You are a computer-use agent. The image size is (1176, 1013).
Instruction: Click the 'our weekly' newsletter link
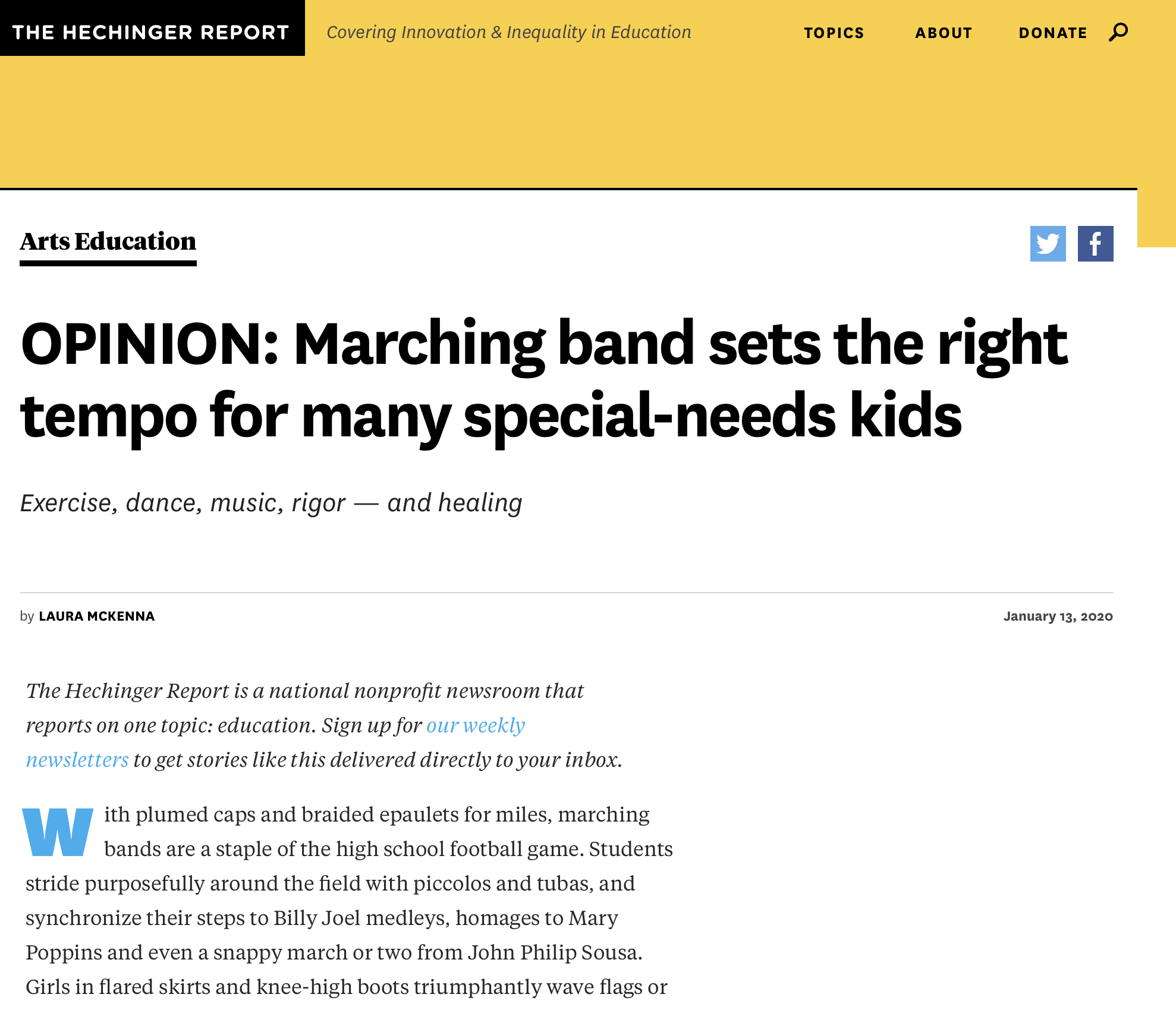coord(475,725)
